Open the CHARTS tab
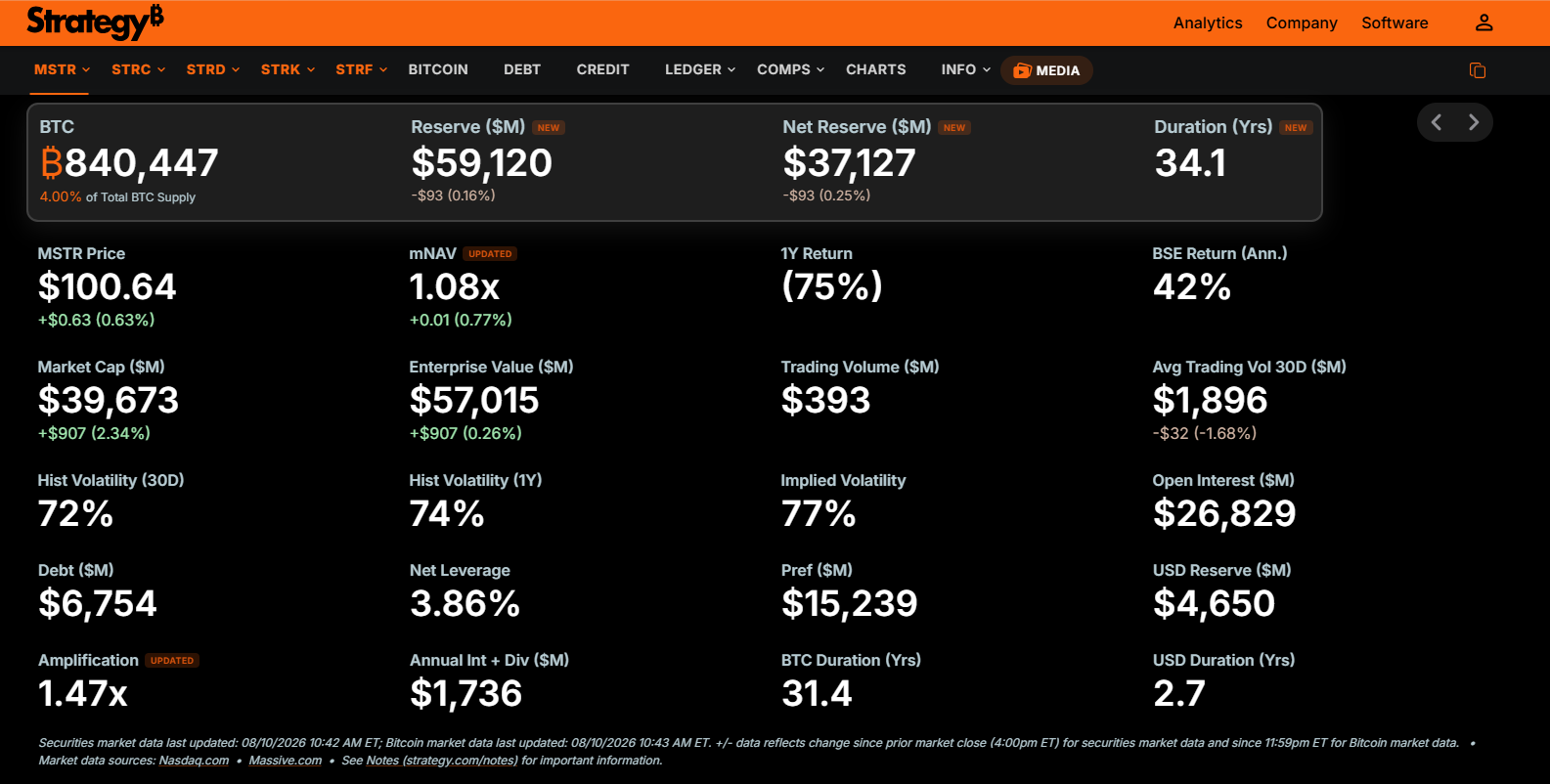The width and height of the screenshot is (1550, 784). coord(875,69)
